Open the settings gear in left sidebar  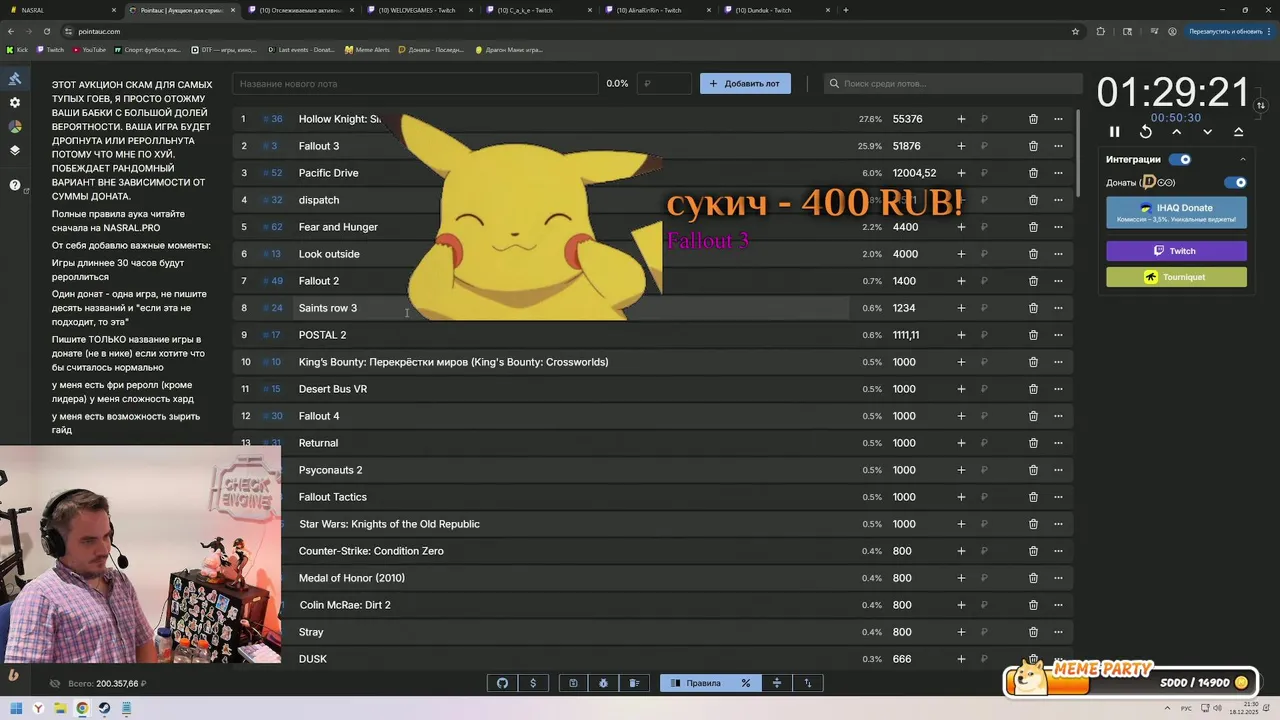tap(15, 103)
